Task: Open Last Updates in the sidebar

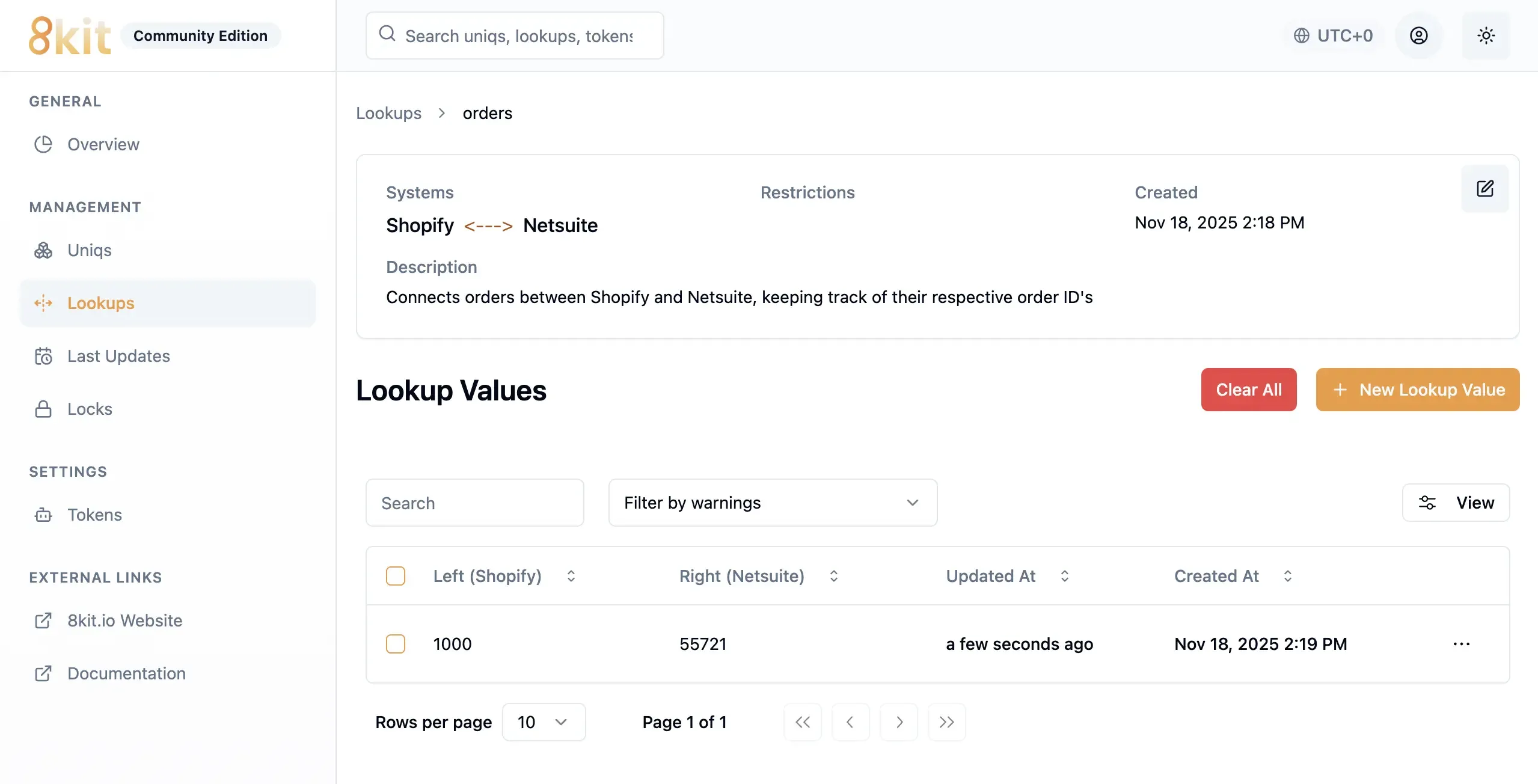Action: 168,356
